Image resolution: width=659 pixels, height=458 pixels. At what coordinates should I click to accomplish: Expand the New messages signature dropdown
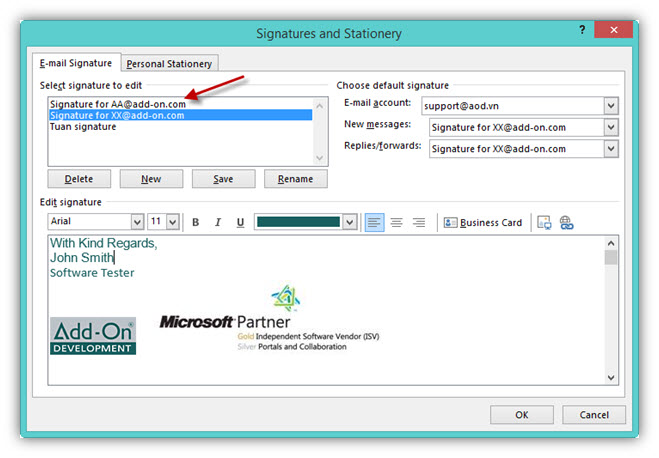[x=611, y=127]
